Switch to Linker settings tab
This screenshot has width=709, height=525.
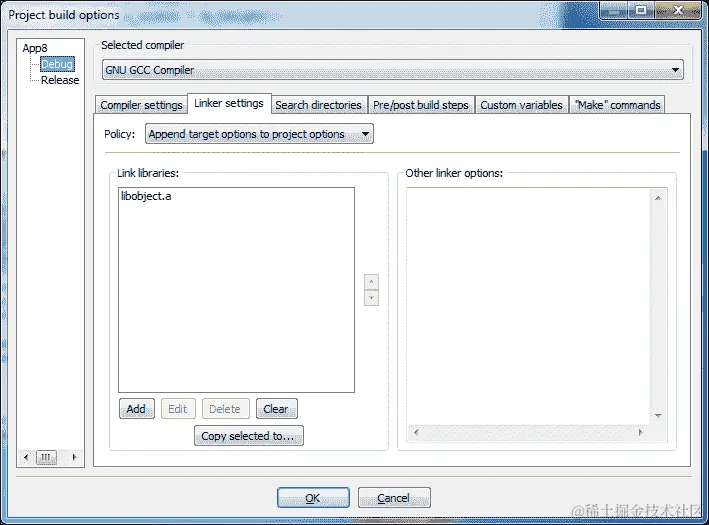pos(229,104)
